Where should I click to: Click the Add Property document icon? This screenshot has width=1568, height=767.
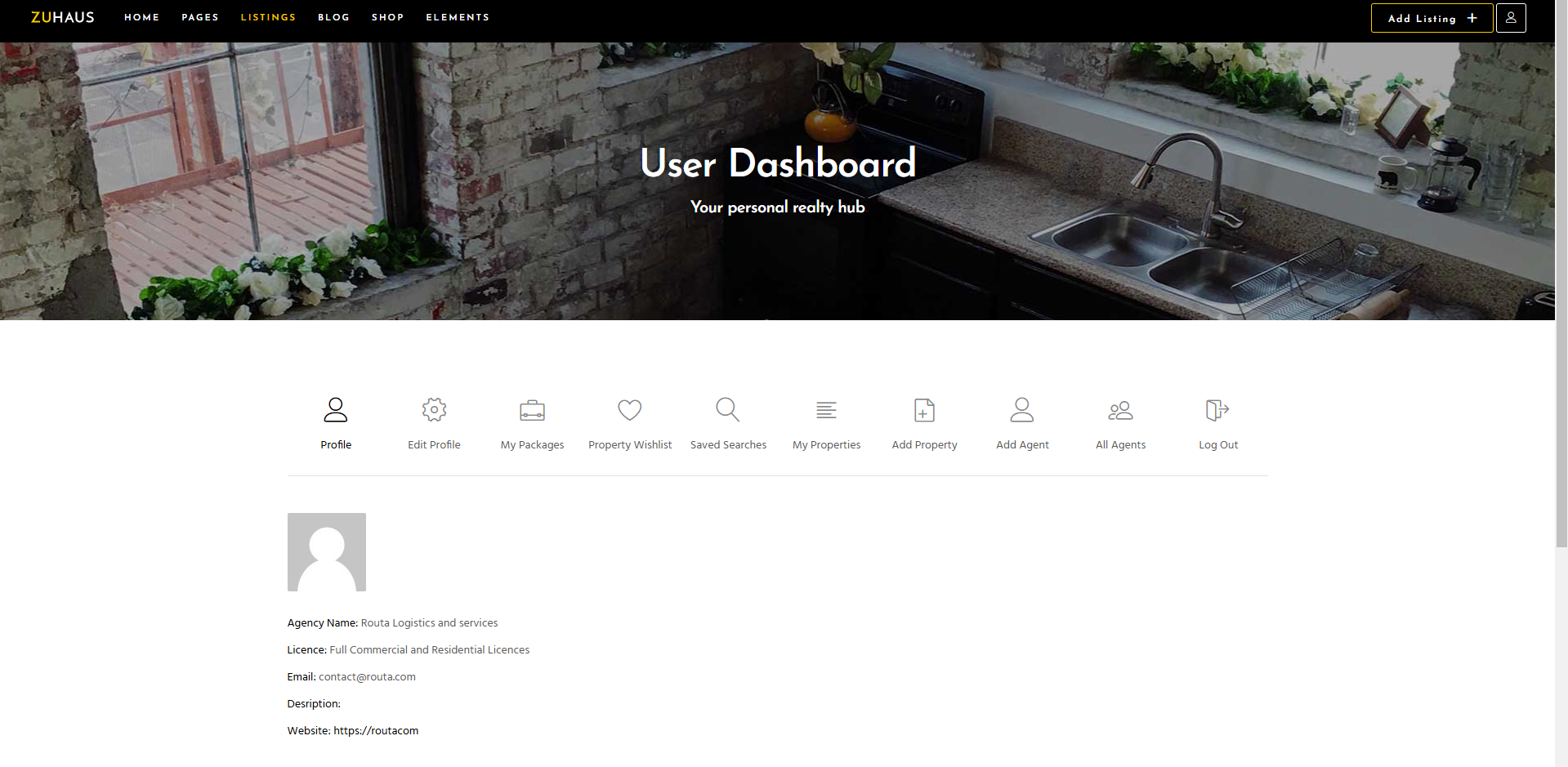coord(924,409)
